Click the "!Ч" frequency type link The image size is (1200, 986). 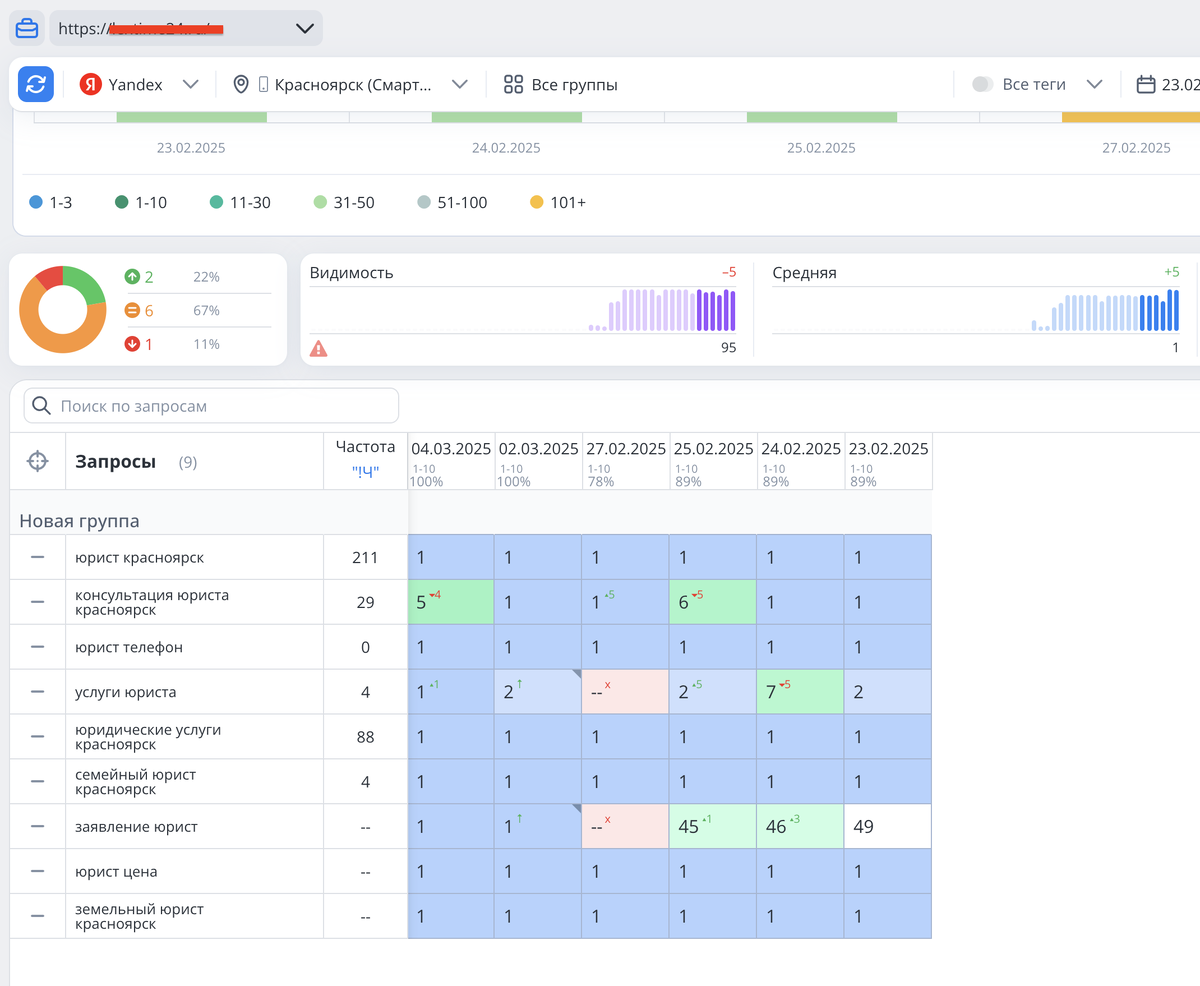coord(365,472)
